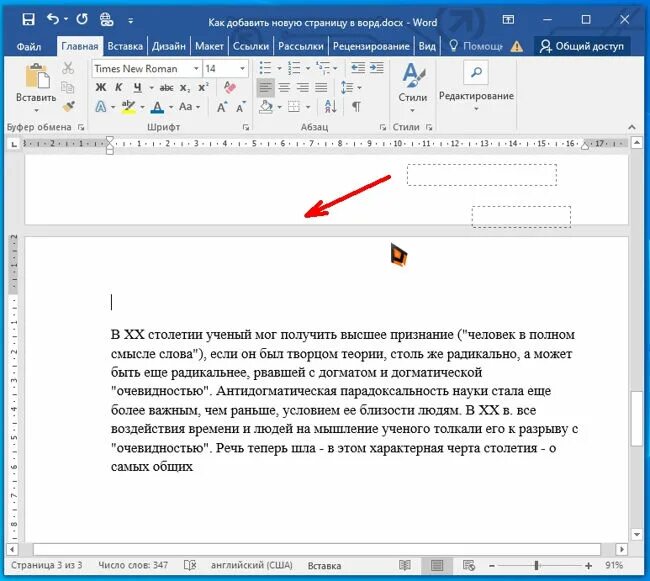This screenshot has height=581, width=650.
Task: Open underline style dropdown arrow
Action: click(x=151, y=88)
